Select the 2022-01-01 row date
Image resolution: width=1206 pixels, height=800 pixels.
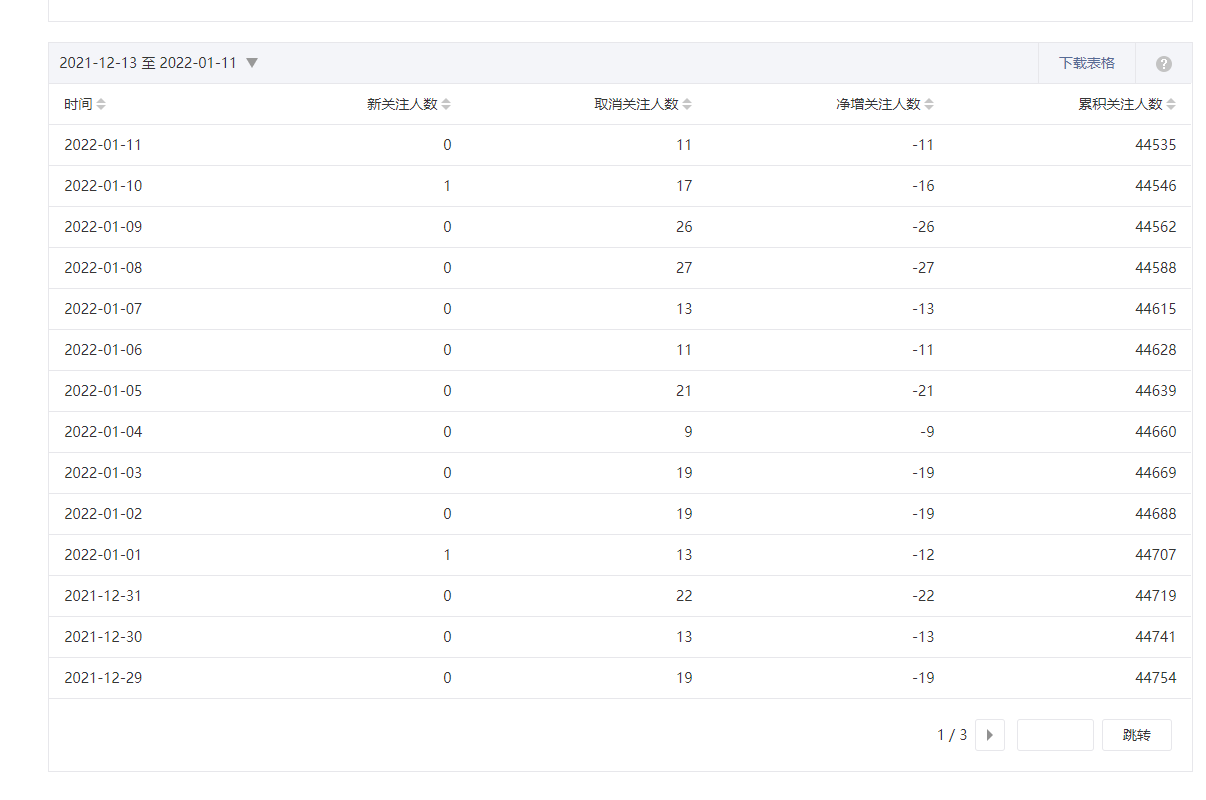[x=103, y=555]
